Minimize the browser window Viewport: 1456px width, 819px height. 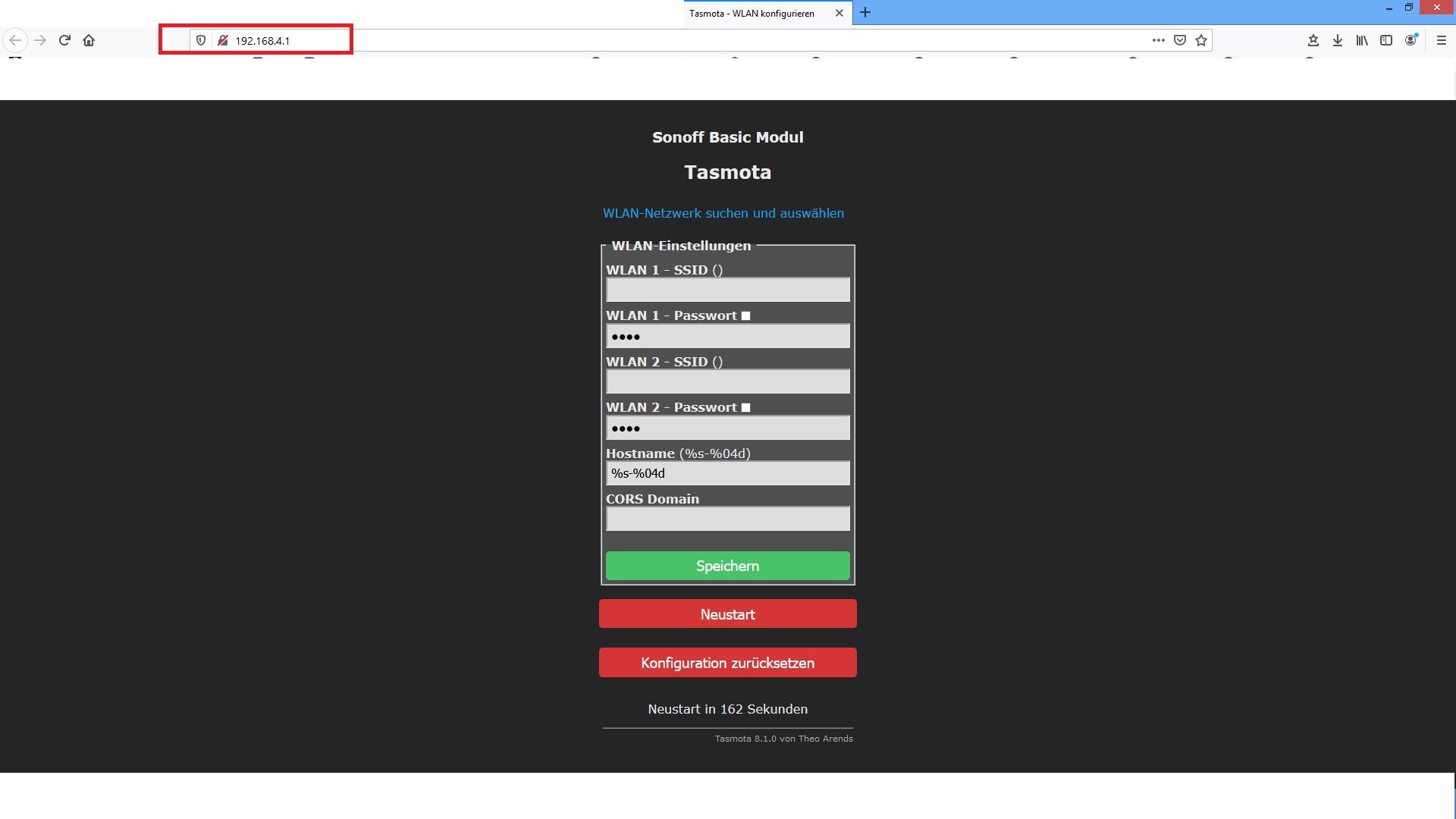point(1389,8)
